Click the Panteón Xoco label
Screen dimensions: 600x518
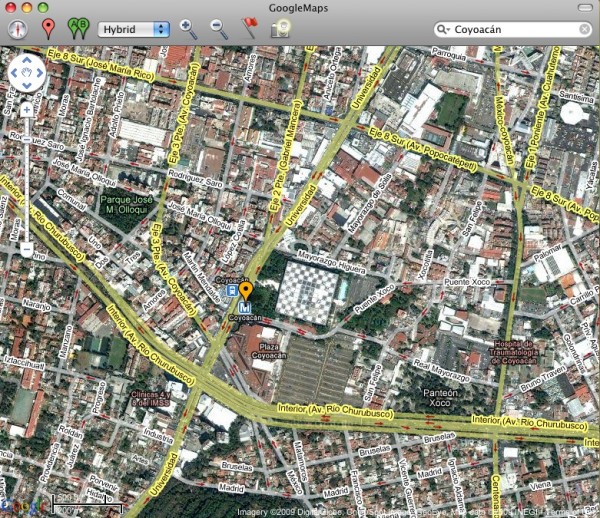(x=440, y=397)
